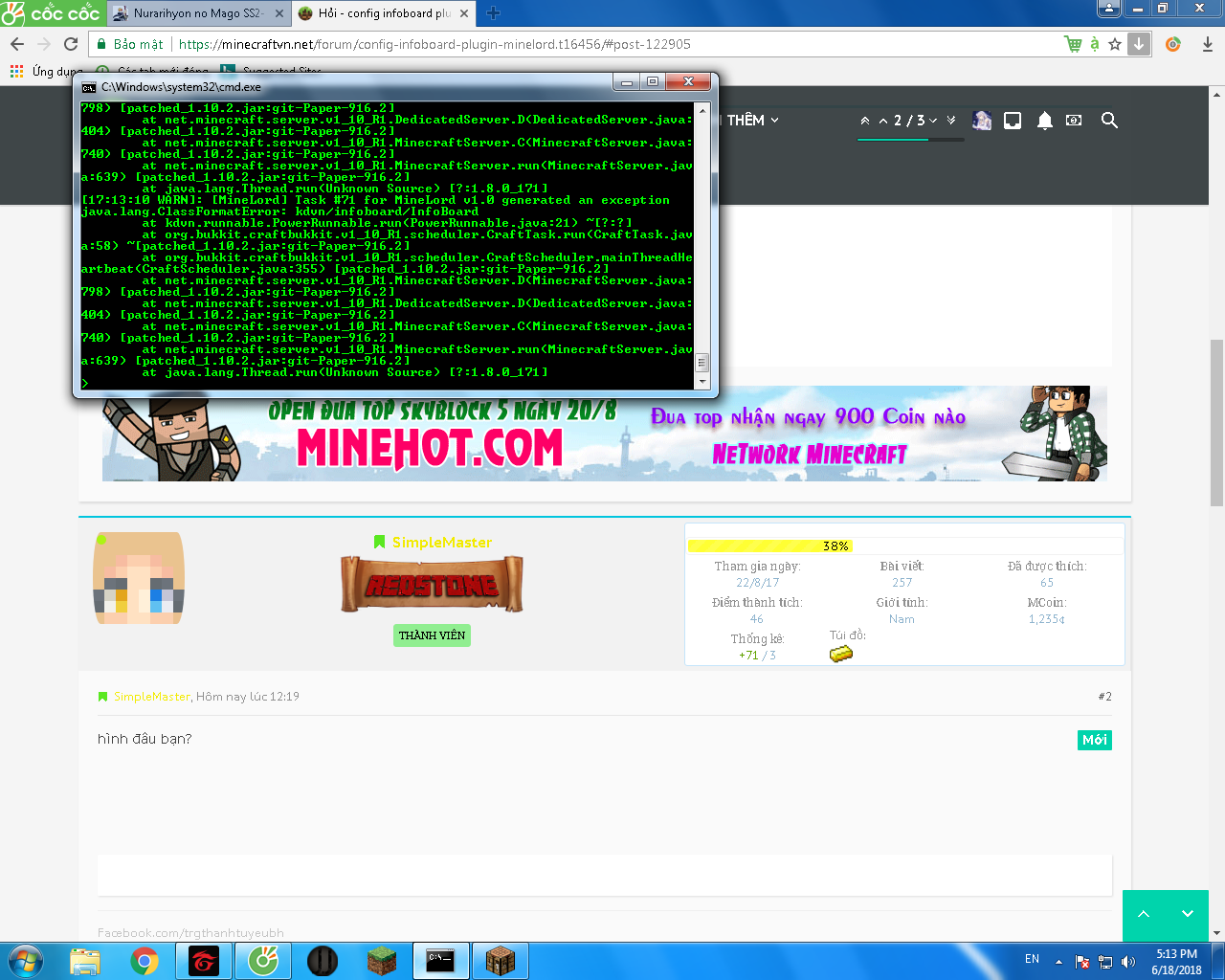The image size is (1225, 980).
Task: Reload the current forum page
Action: (71, 44)
